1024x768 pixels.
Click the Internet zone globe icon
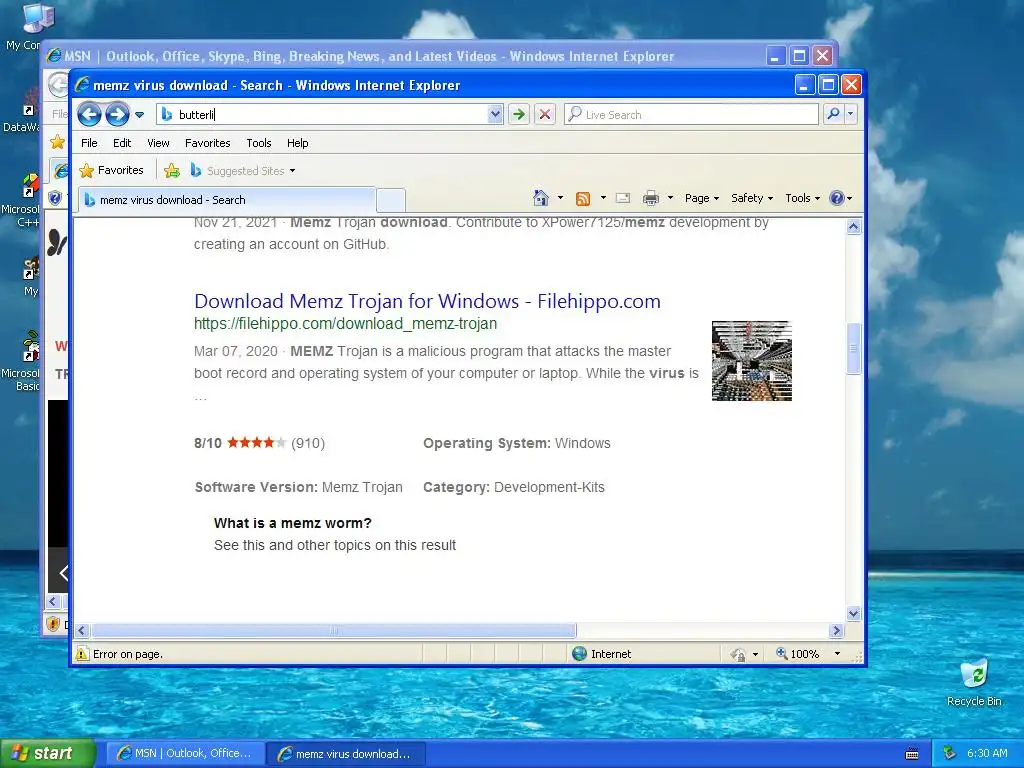click(x=579, y=654)
